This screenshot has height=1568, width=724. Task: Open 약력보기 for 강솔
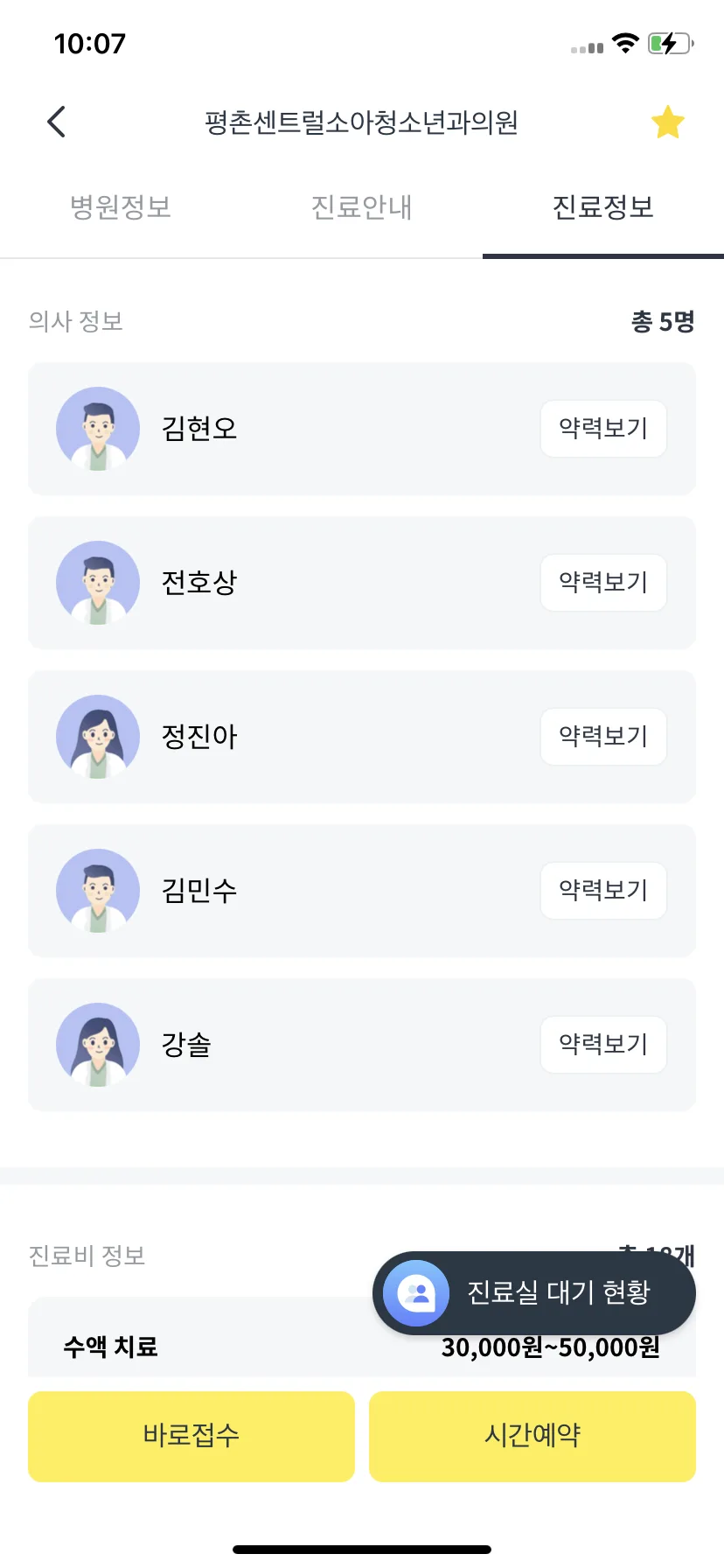603,1045
